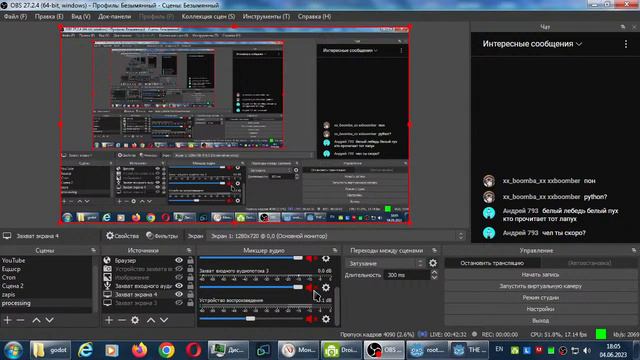Toggle lock on Браузер source

(x=190, y=260)
